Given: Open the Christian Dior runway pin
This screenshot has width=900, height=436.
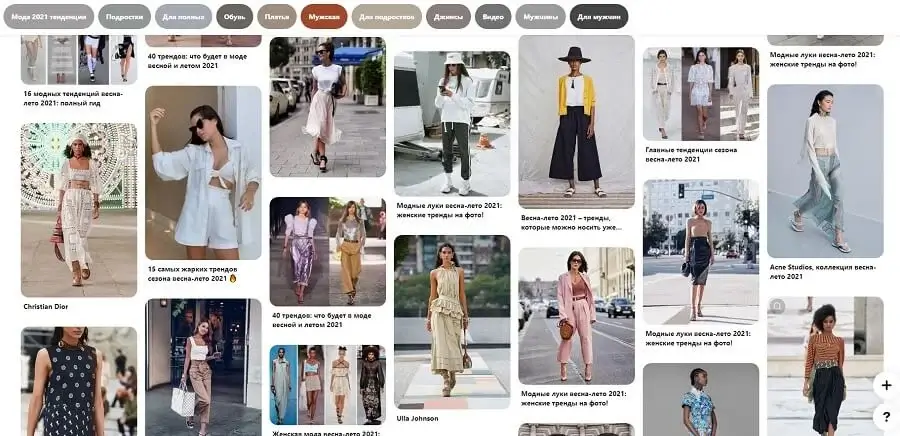Looking at the screenshot, I should pos(79,209).
